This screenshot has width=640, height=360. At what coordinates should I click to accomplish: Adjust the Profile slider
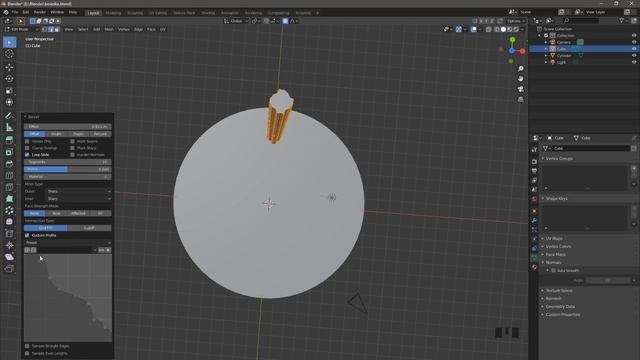coord(68,169)
